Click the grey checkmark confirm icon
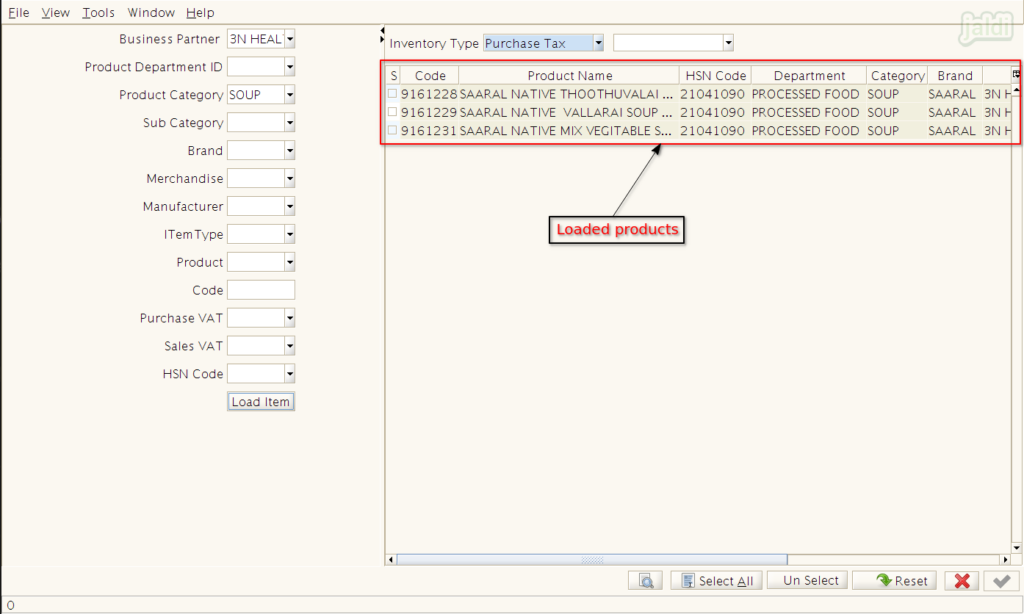This screenshot has width=1024, height=614. pos(1001,580)
